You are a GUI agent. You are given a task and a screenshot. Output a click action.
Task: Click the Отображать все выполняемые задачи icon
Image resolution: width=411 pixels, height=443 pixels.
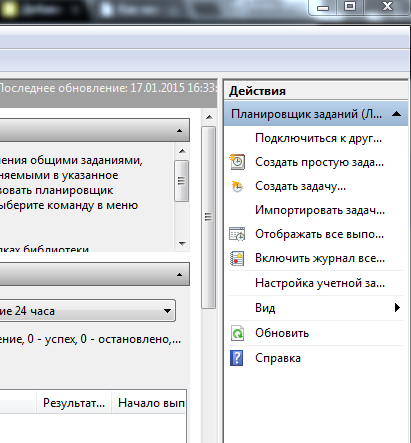pos(237,234)
